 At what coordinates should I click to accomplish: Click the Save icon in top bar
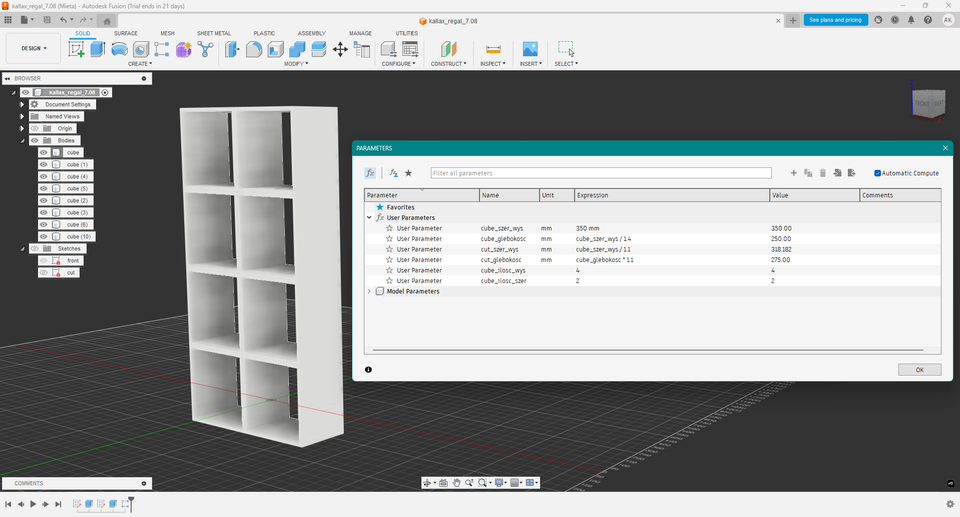(47, 20)
